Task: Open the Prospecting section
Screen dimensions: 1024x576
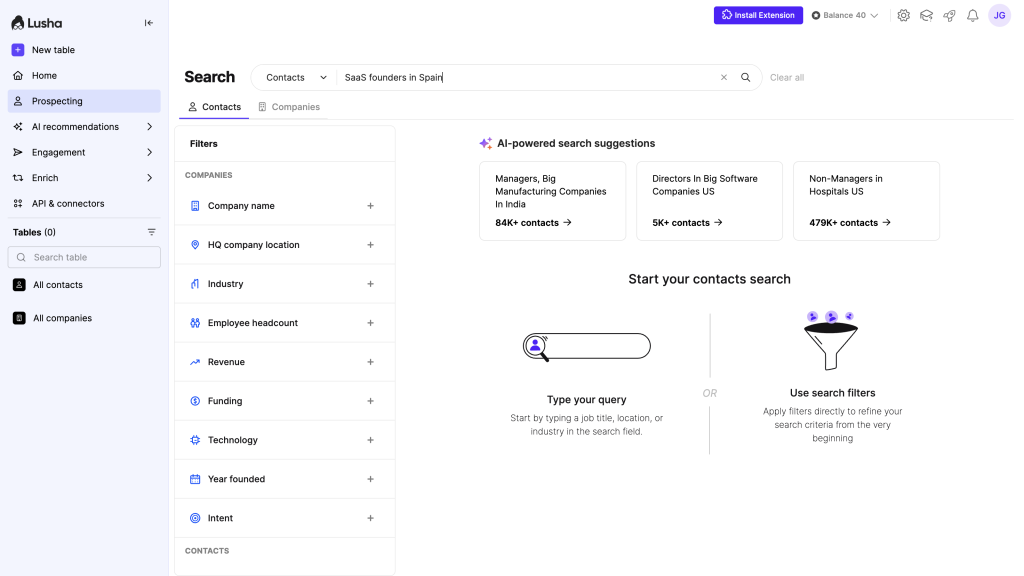Action: pos(84,101)
